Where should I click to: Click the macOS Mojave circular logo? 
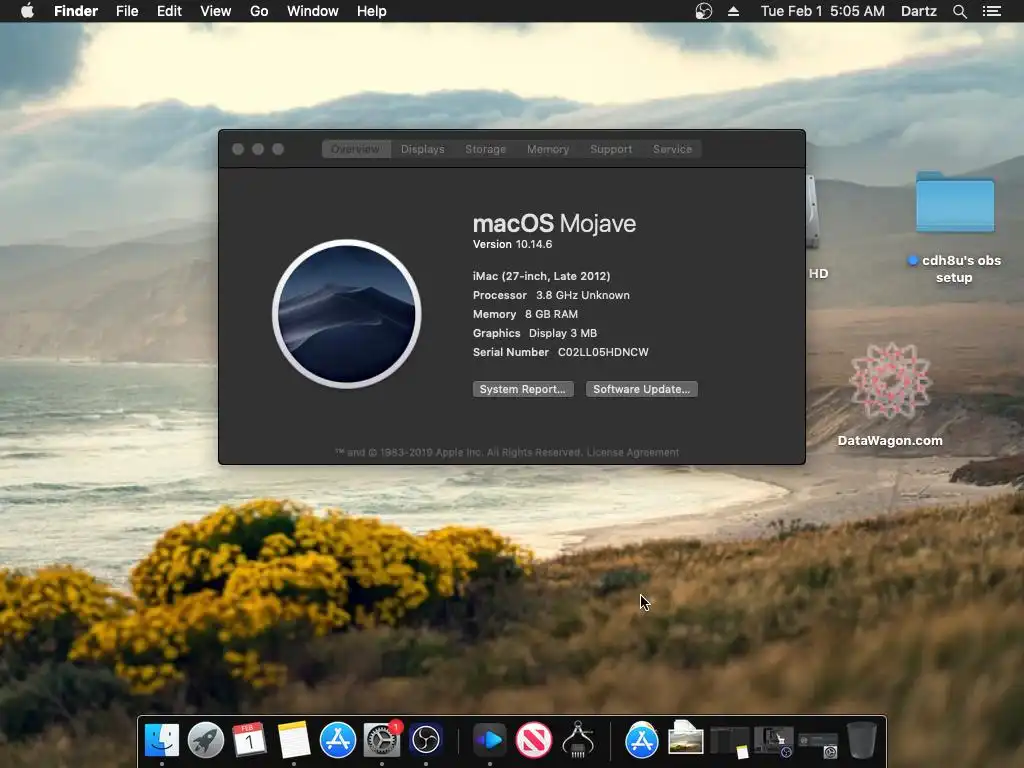tap(347, 314)
